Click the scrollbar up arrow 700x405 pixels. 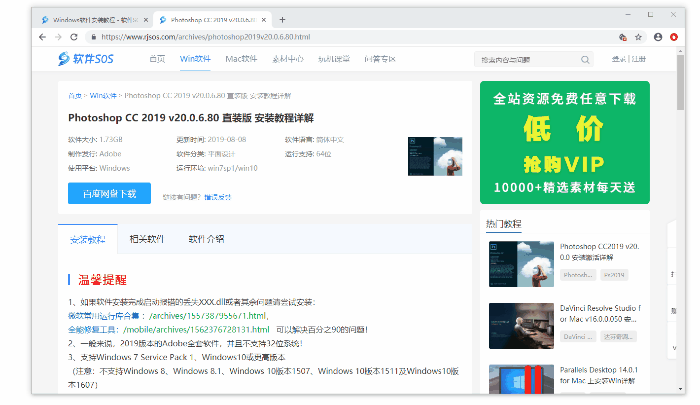(x=680, y=51)
